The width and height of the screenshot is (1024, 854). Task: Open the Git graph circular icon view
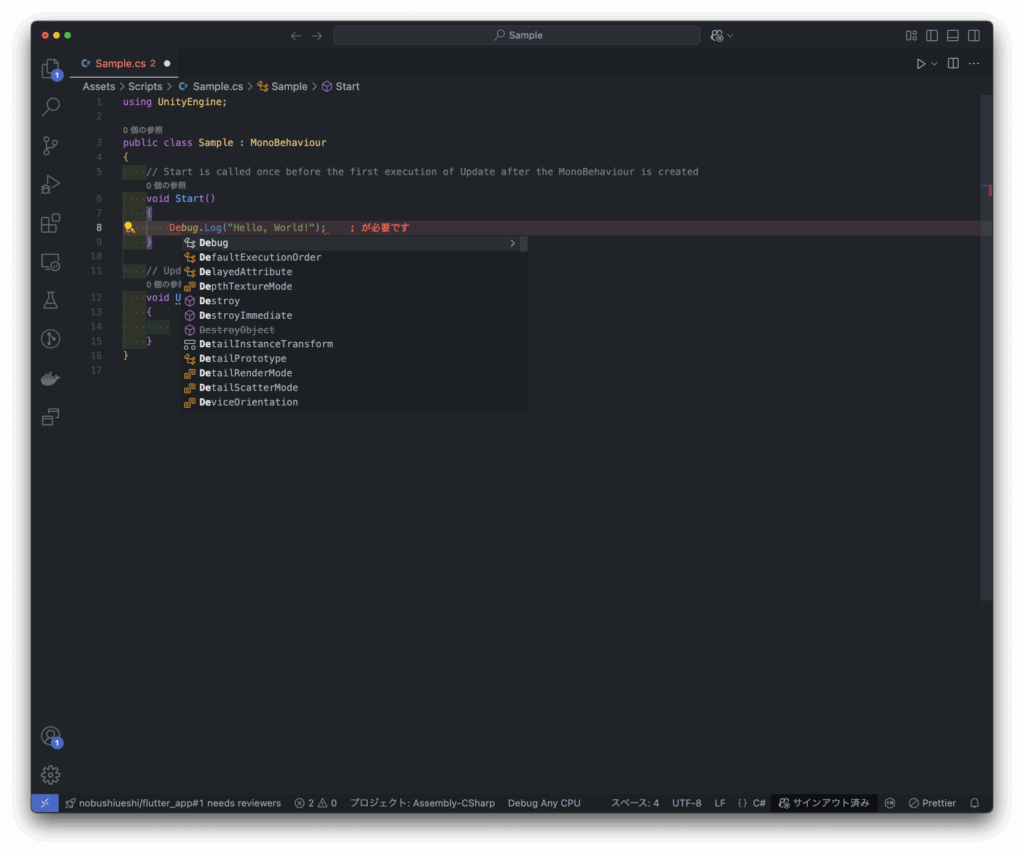click(50, 339)
